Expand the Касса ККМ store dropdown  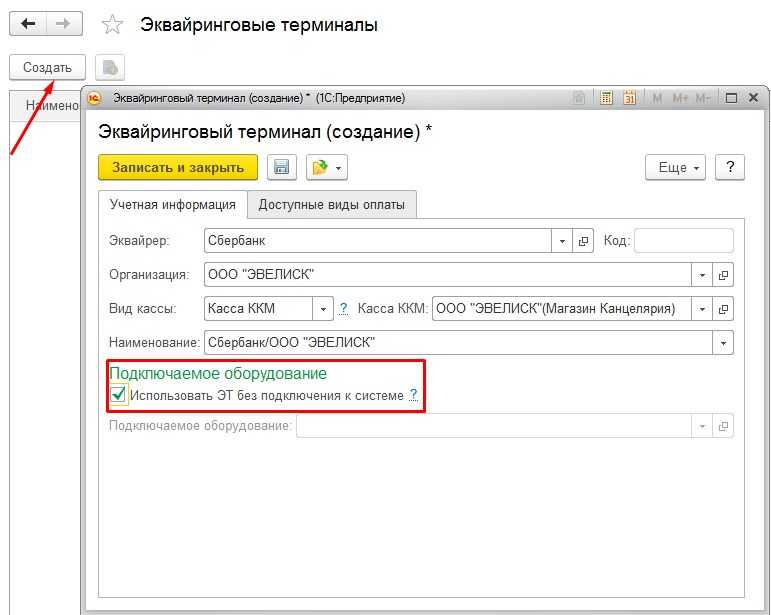click(702, 309)
